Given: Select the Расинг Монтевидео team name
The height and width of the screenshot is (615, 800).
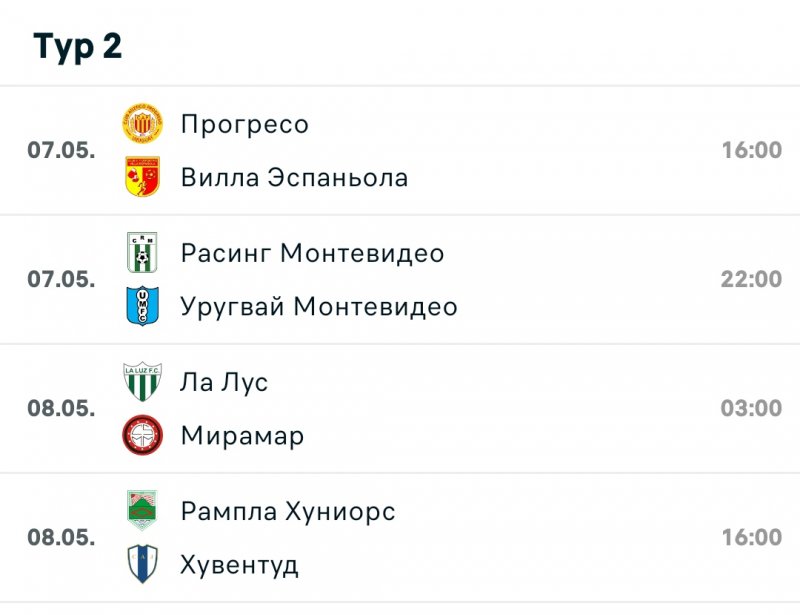Looking at the screenshot, I should coord(312,253).
